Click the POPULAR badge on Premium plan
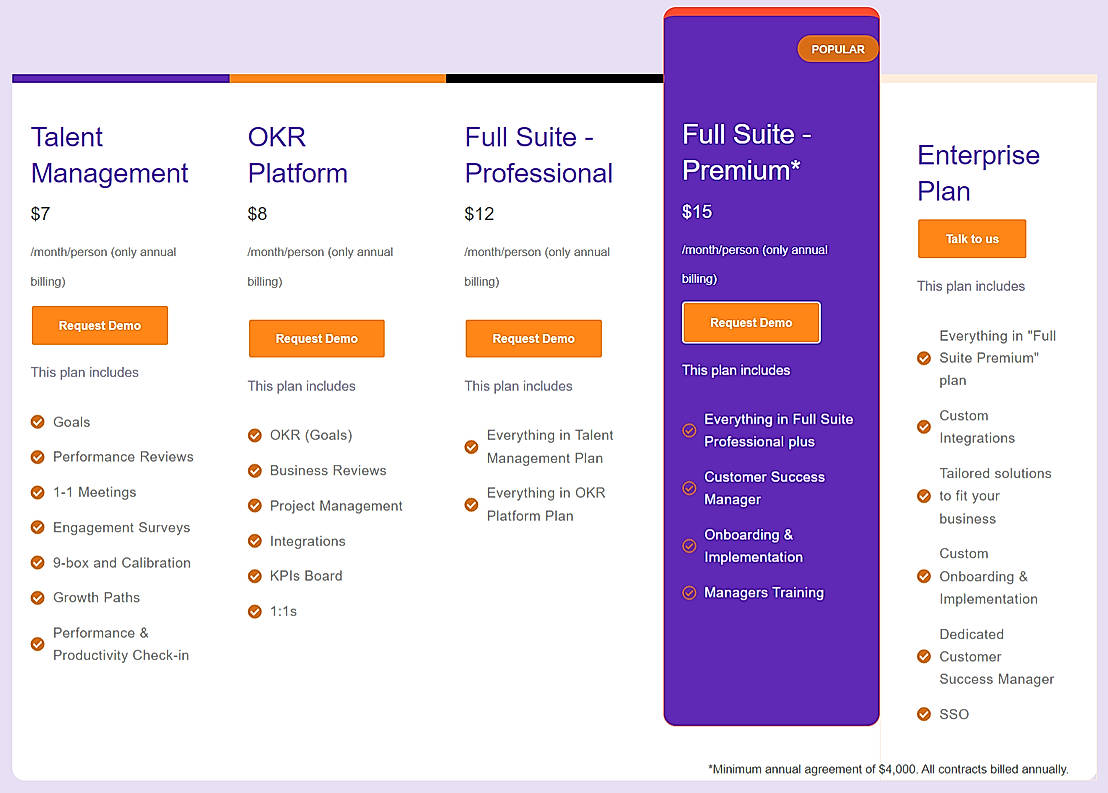 pos(837,49)
